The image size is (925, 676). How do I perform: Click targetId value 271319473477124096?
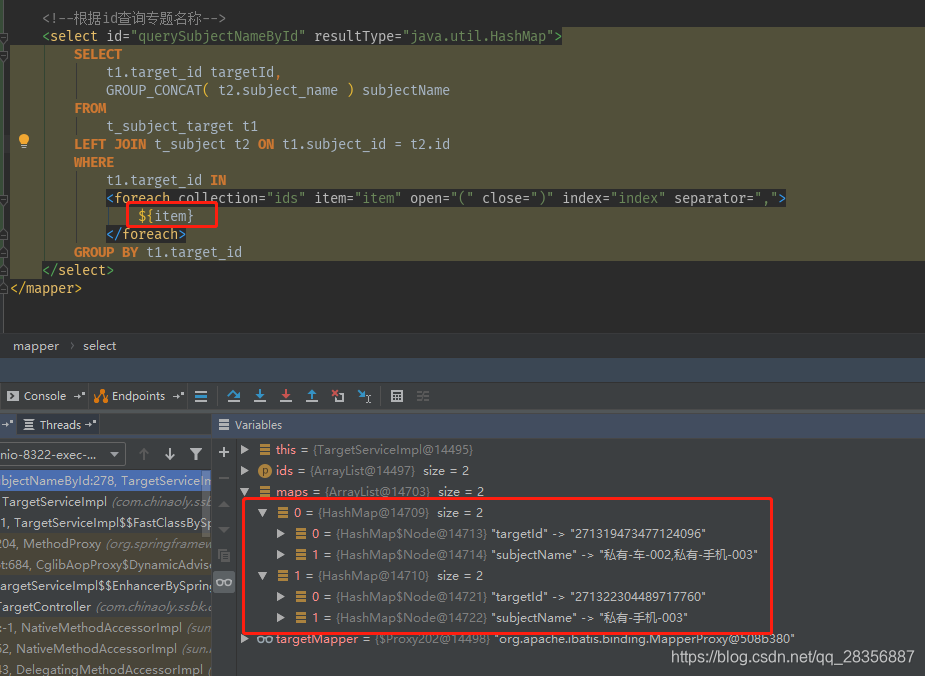click(x=638, y=534)
